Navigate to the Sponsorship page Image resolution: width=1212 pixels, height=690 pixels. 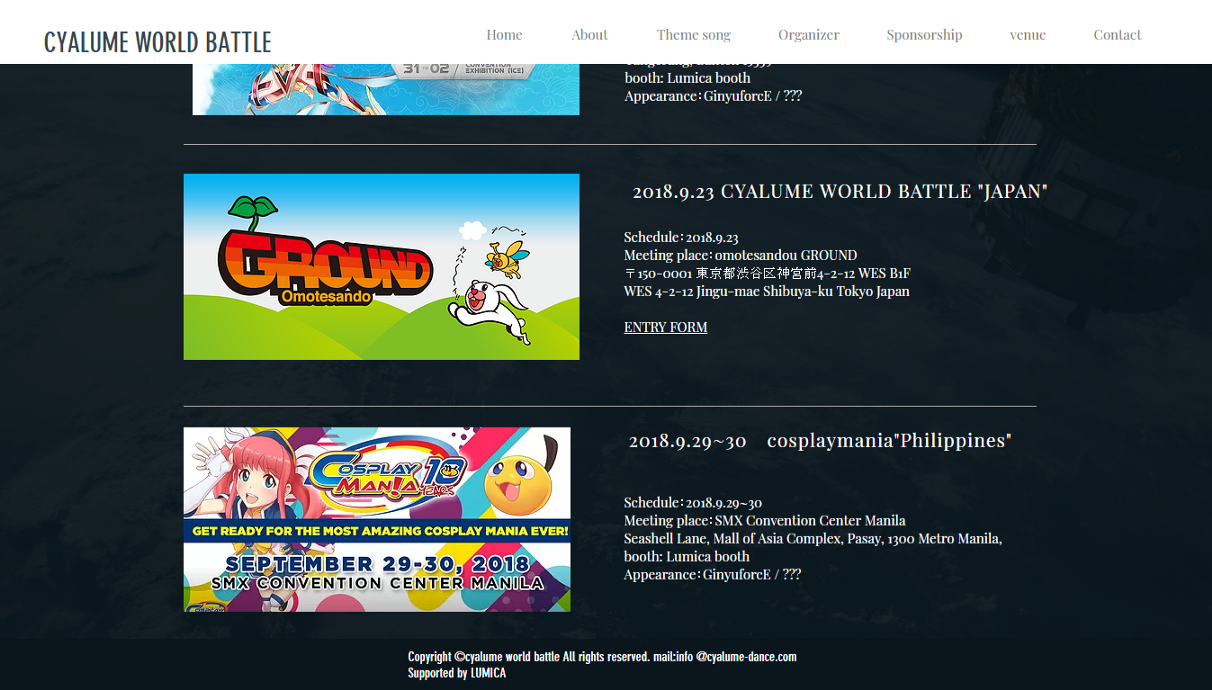pos(924,35)
